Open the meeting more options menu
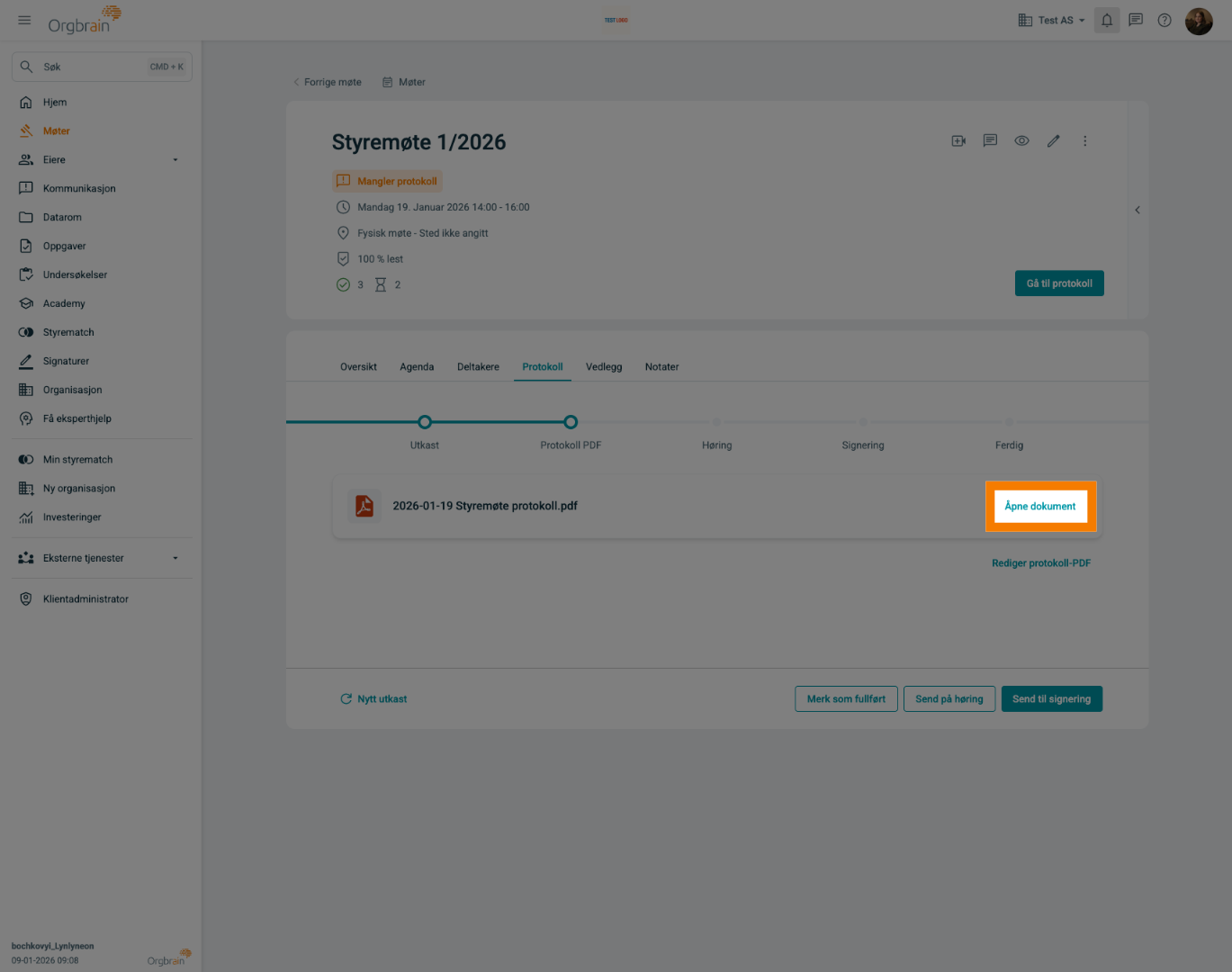The height and width of the screenshot is (972, 1232). click(x=1084, y=141)
